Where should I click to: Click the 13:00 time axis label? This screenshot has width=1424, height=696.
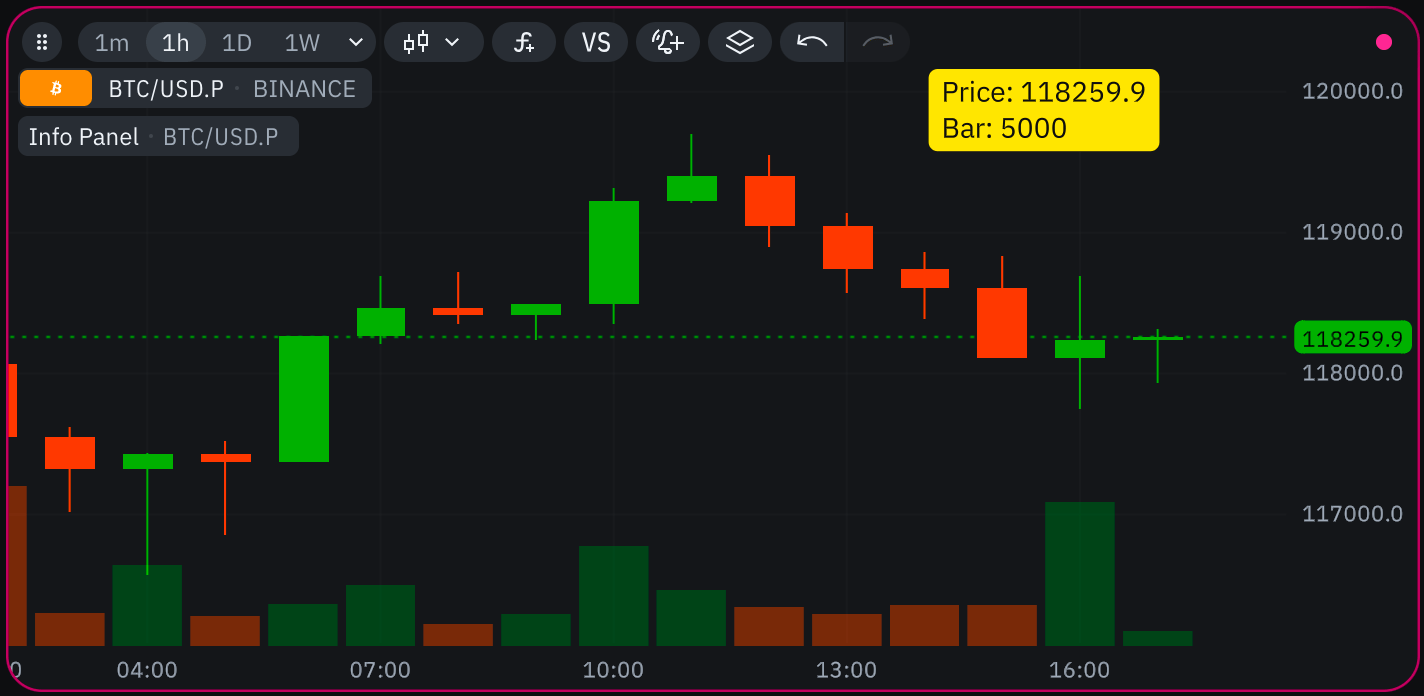point(846,670)
